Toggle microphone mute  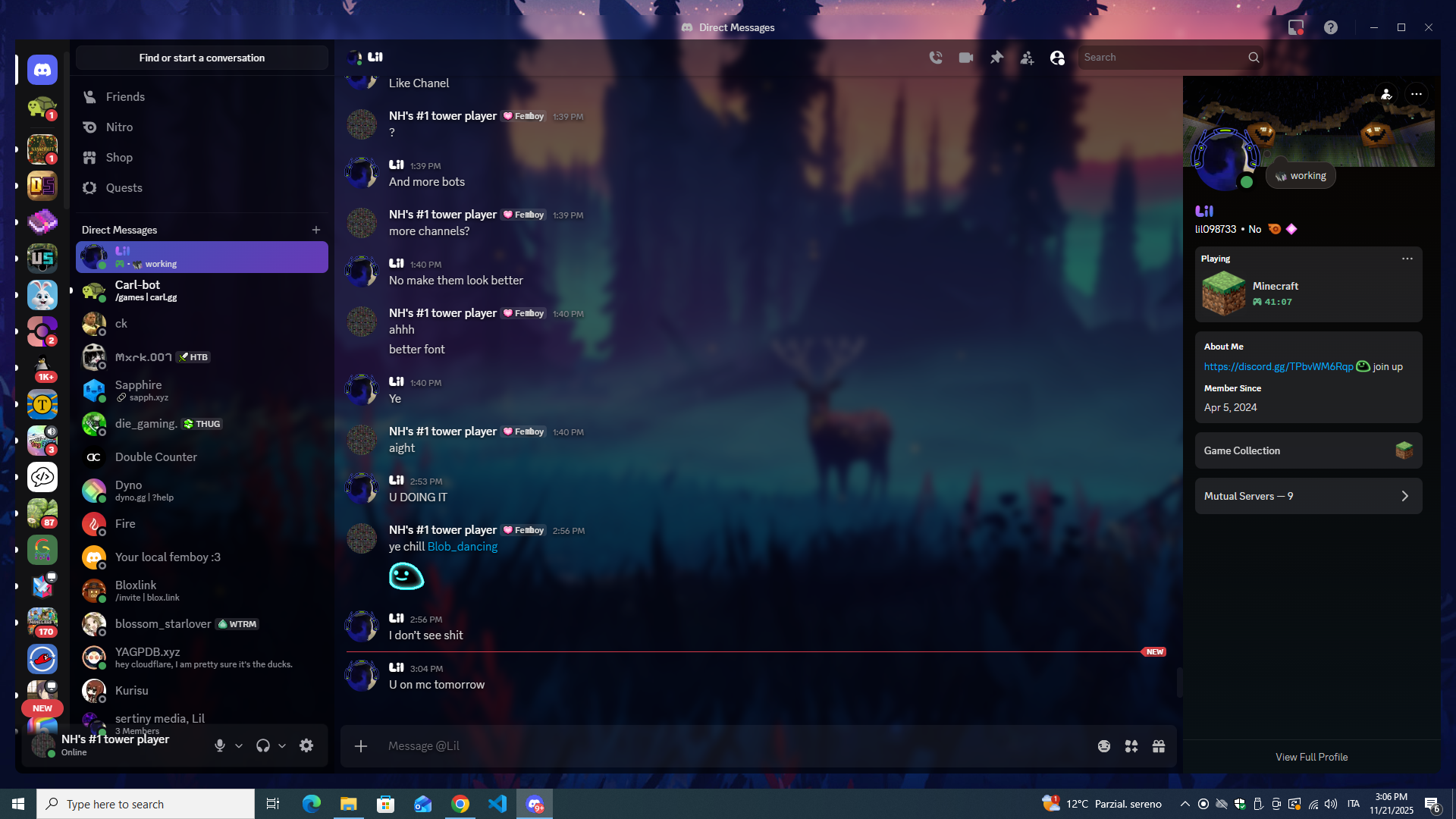pyautogui.click(x=220, y=746)
